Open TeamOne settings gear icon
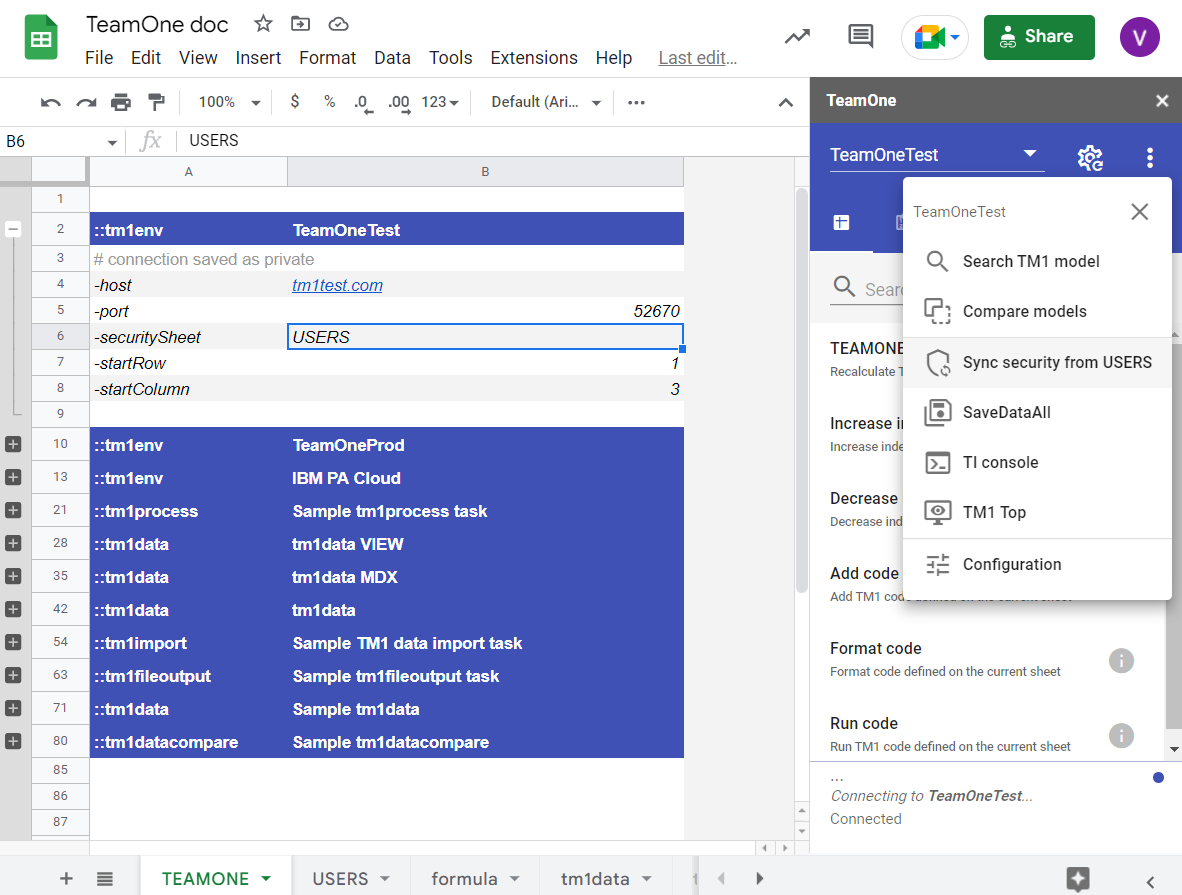The height and width of the screenshot is (895, 1182). (x=1090, y=158)
